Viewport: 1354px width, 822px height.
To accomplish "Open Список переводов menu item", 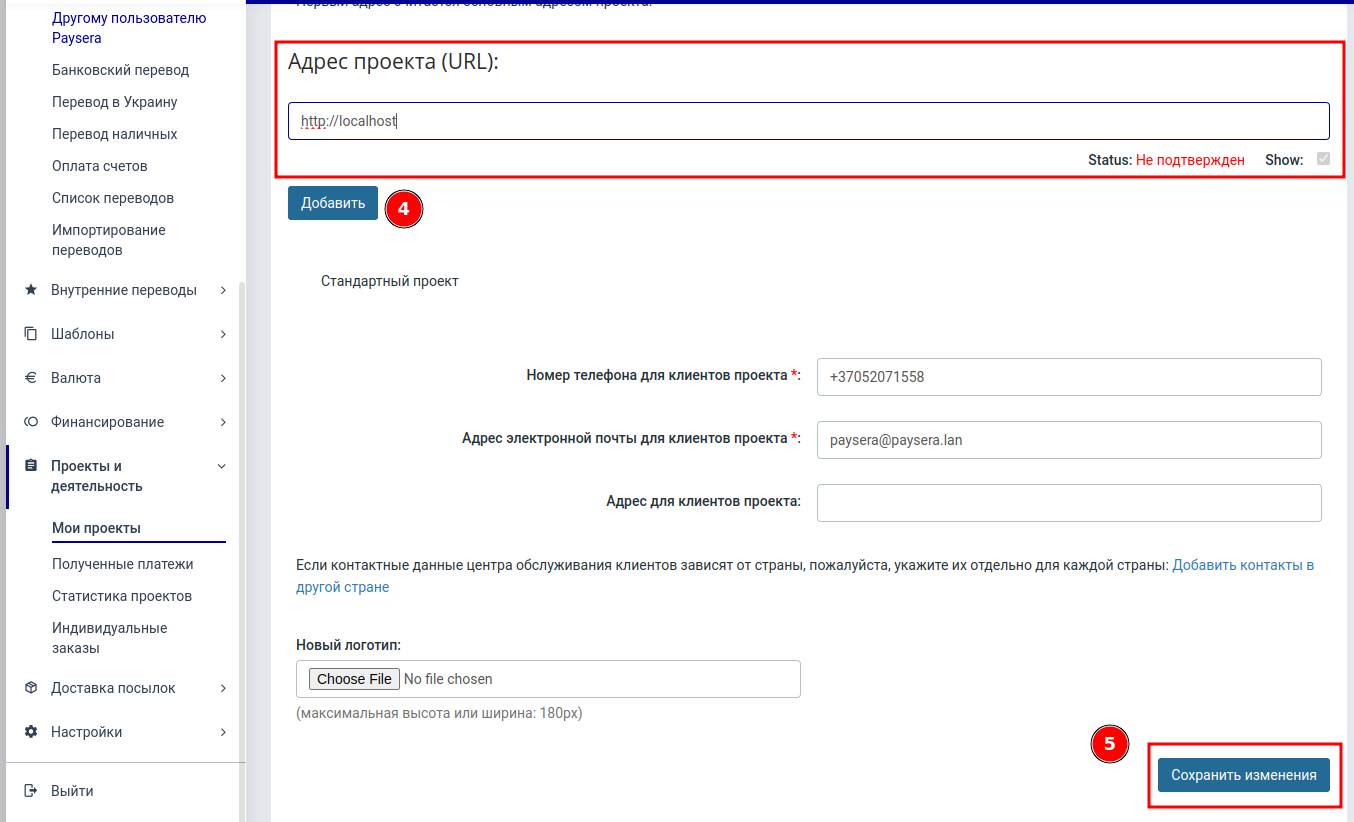I will (113, 198).
